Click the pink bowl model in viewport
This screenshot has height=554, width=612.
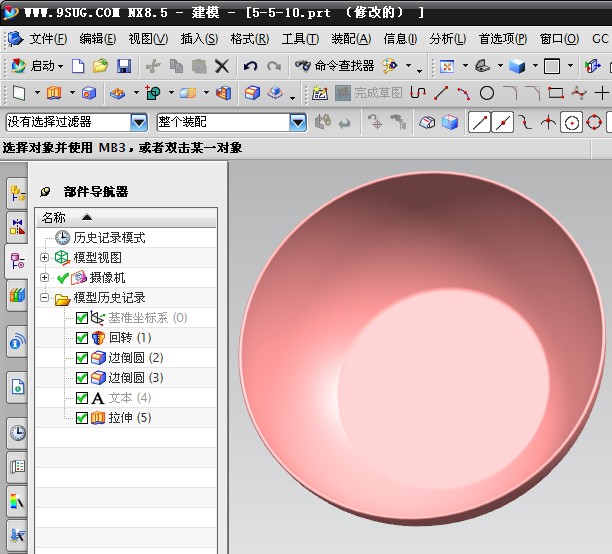tap(423, 349)
